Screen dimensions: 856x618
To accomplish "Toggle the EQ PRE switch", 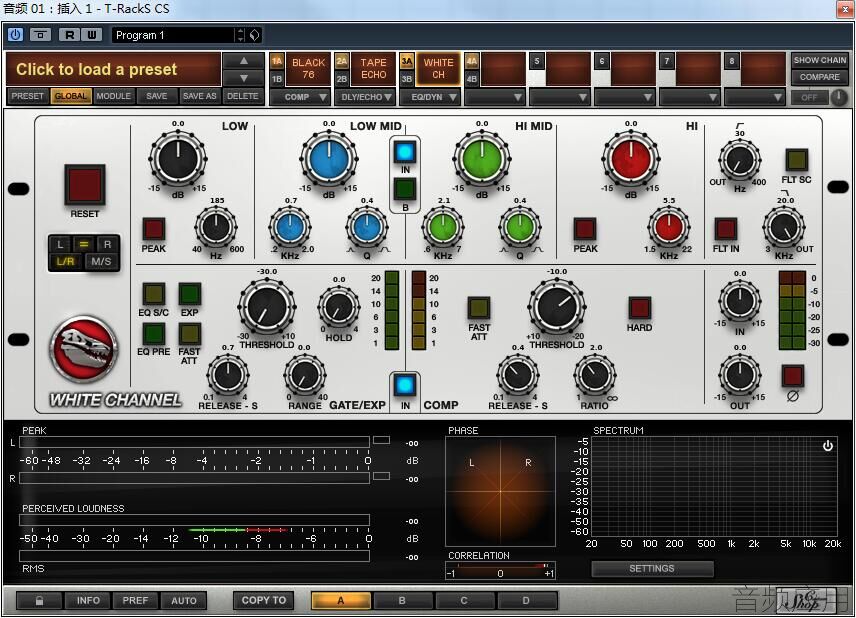I will click(153, 334).
